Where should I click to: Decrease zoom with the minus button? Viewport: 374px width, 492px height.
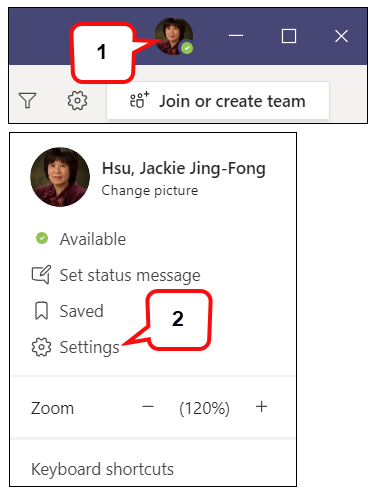tap(148, 407)
